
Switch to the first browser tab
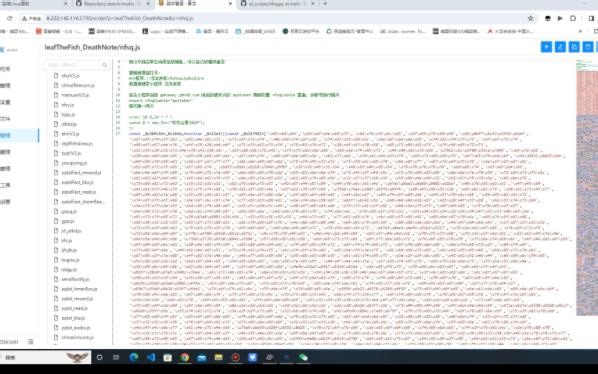point(34,3)
